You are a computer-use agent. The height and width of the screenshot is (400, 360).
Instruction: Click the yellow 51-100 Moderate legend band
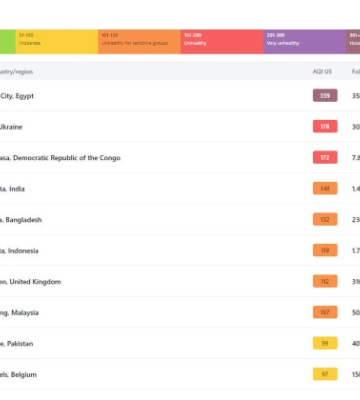pyautogui.click(x=57, y=42)
